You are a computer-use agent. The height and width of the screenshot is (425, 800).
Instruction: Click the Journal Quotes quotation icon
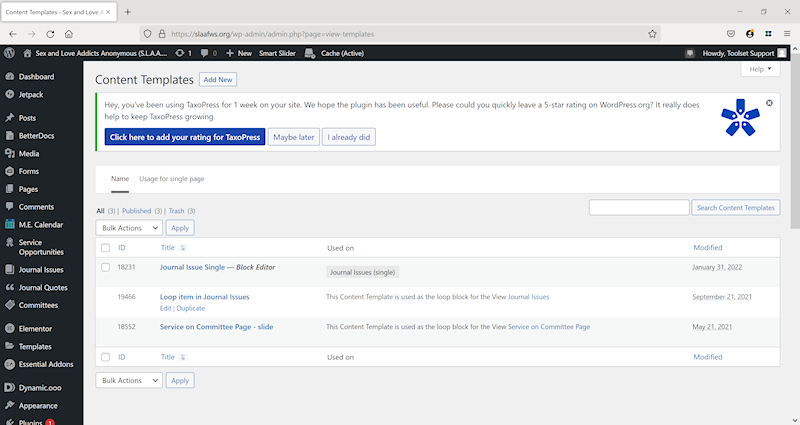10,288
